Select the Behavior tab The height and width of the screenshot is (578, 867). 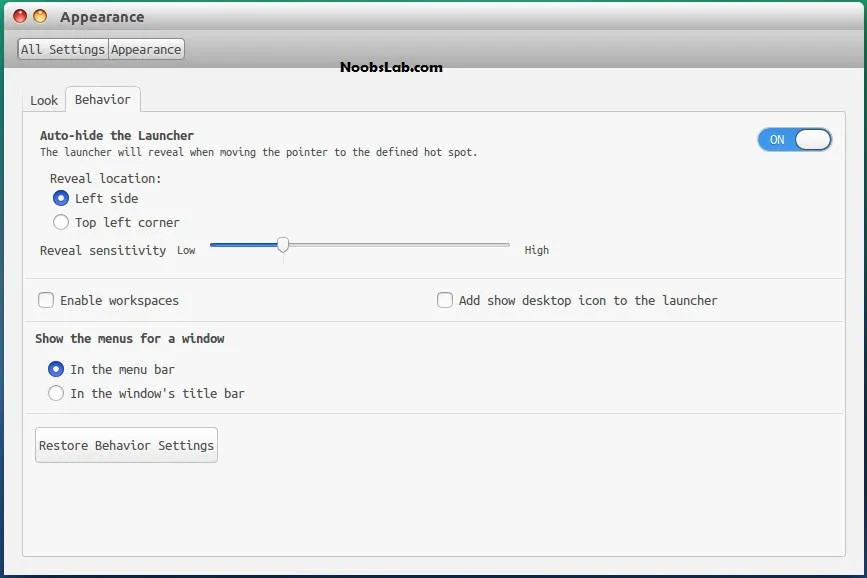point(102,99)
